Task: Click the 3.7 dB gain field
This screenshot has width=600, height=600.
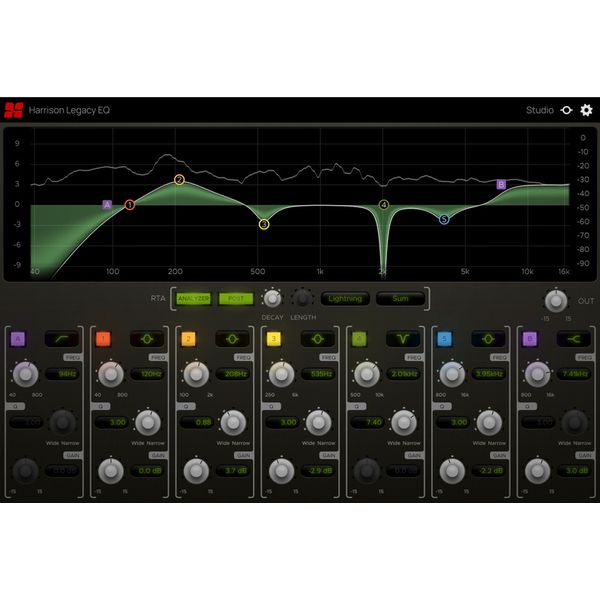Action: coord(233,471)
